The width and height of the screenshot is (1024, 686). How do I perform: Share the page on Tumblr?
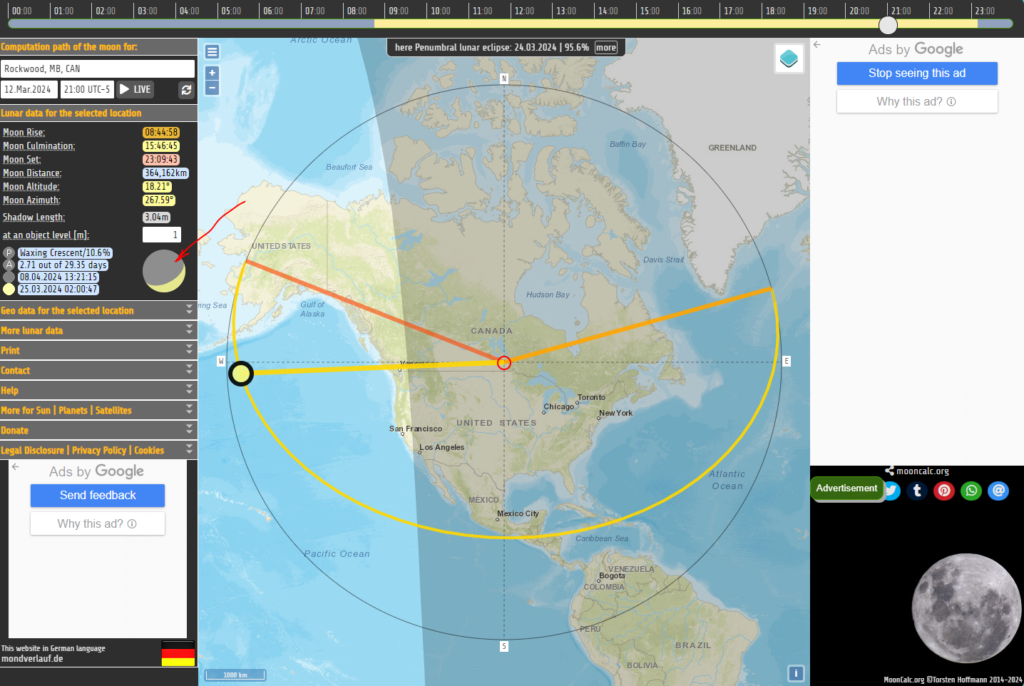click(917, 491)
